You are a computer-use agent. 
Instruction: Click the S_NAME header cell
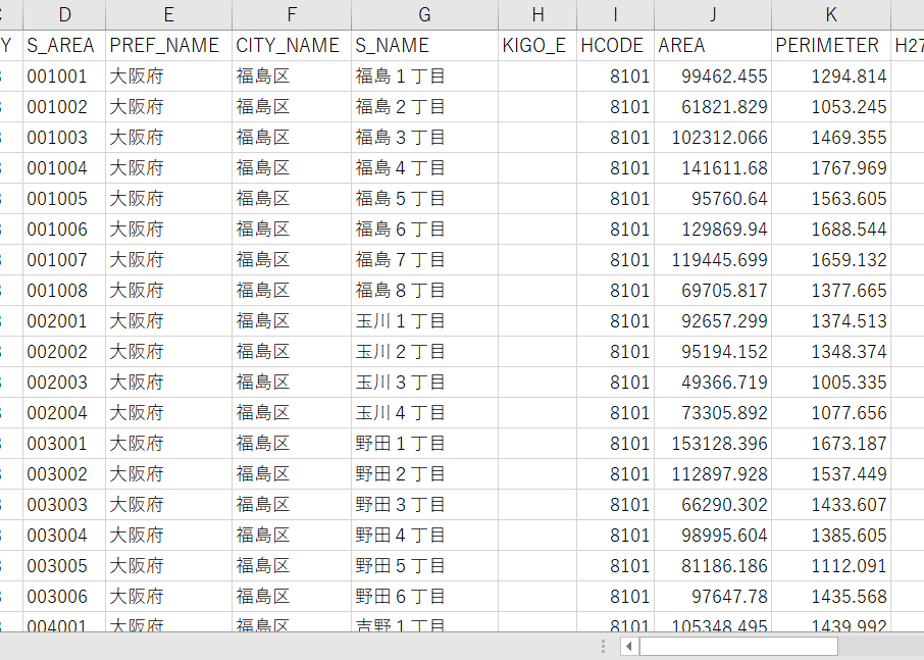coord(425,45)
